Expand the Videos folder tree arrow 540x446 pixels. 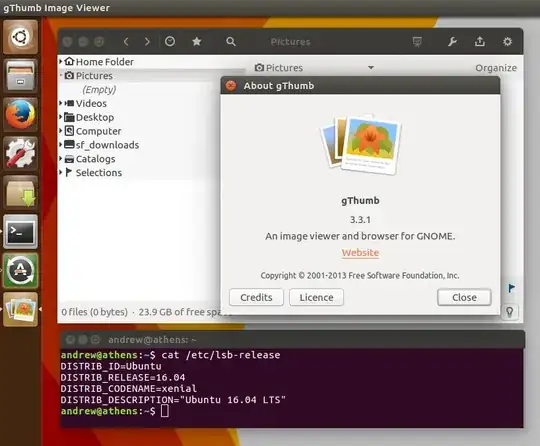61,103
